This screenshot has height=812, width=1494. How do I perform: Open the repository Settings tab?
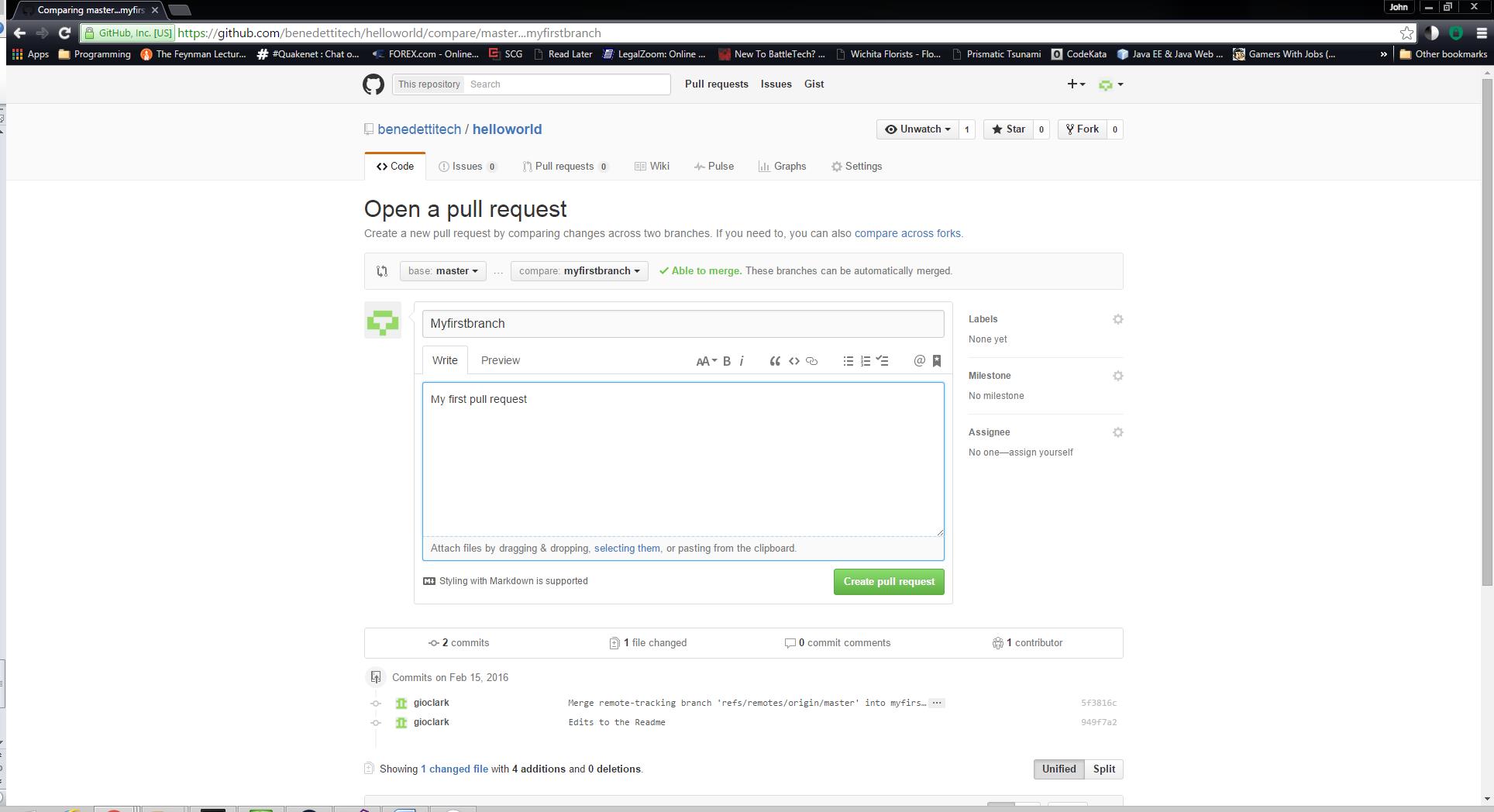[x=856, y=167]
